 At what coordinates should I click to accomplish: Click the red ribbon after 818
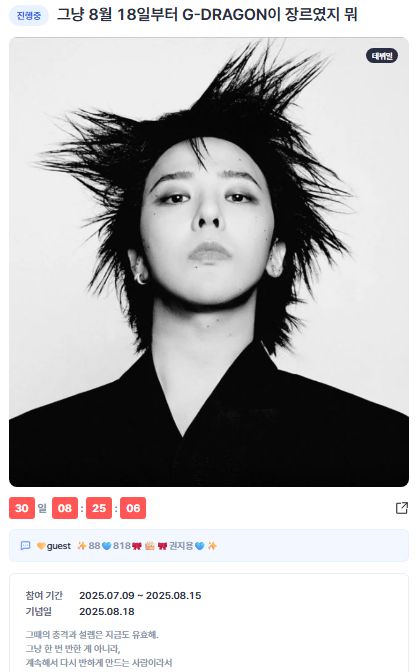(x=137, y=546)
